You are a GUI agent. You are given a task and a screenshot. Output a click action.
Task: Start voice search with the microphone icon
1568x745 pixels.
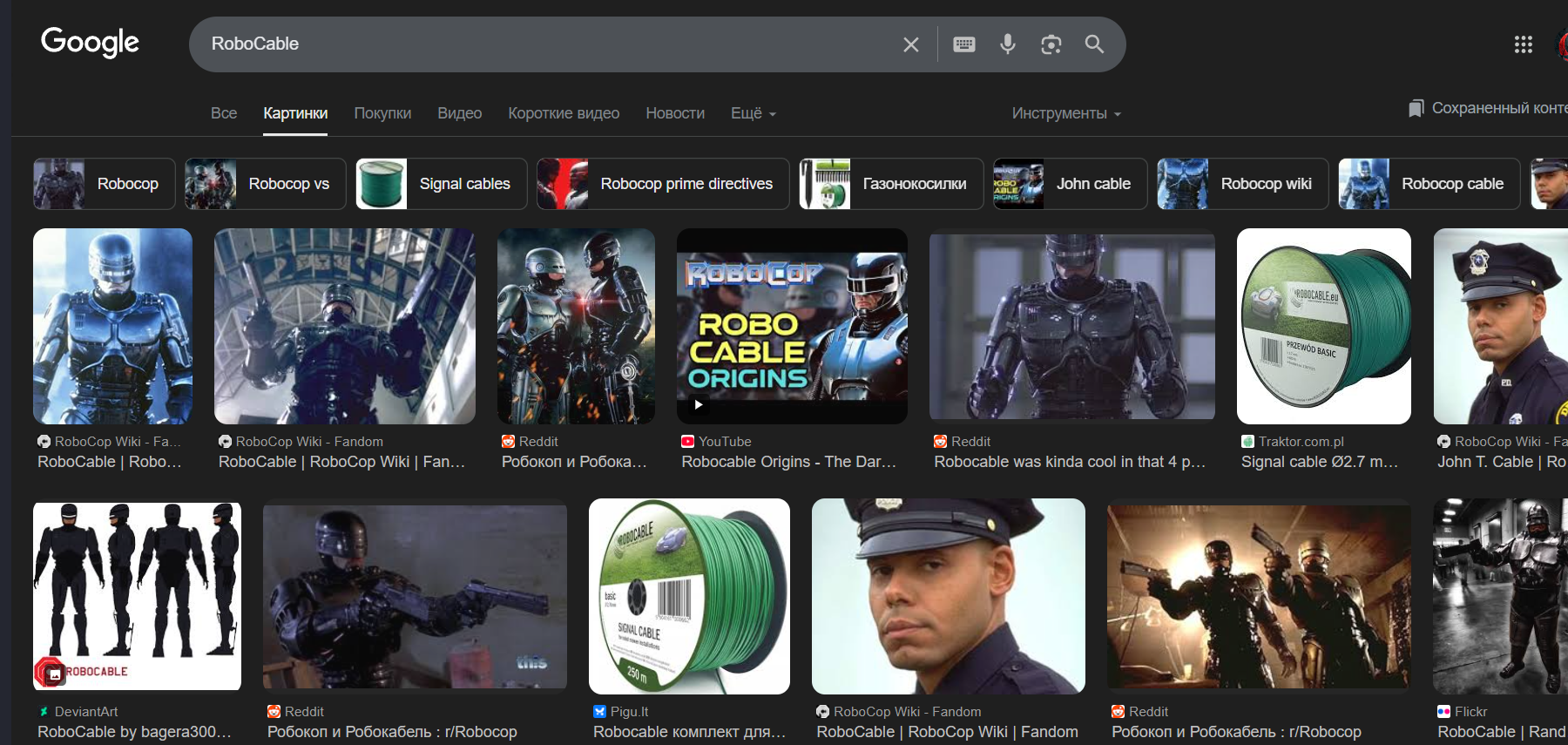[1007, 44]
